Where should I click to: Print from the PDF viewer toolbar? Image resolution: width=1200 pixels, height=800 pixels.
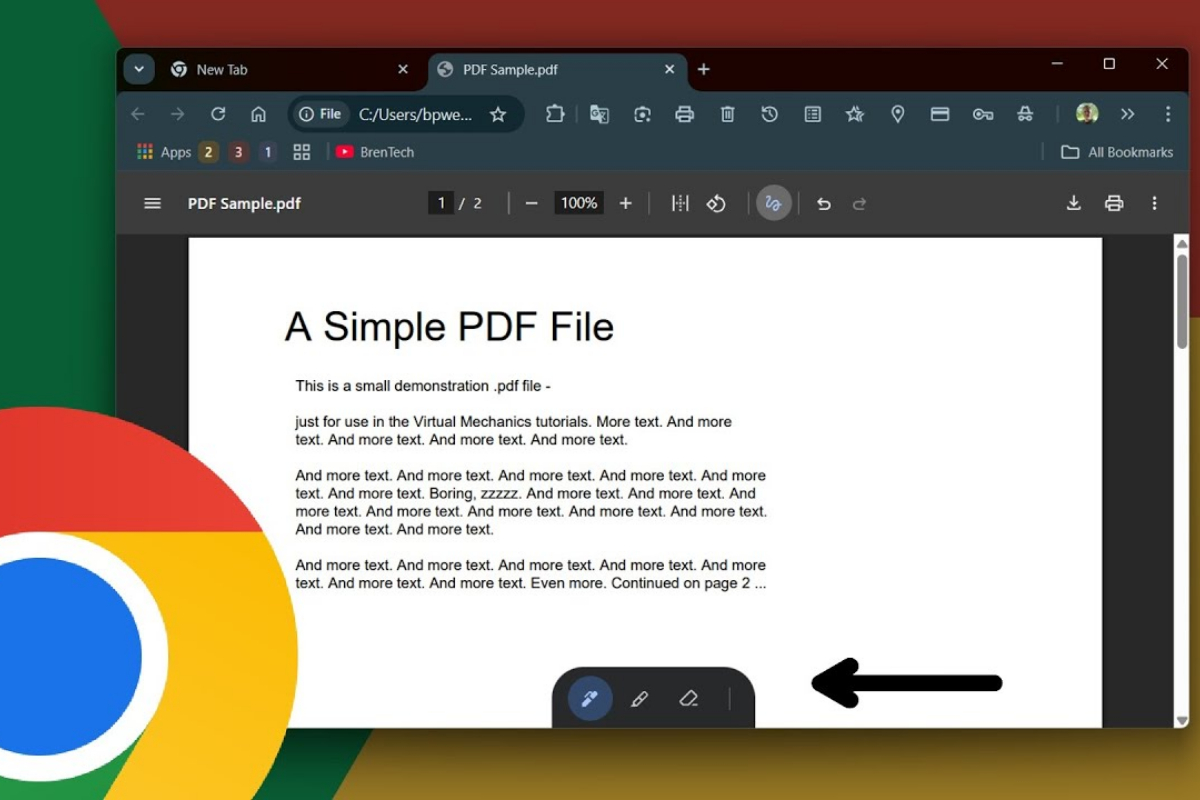click(x=1114, y=203)
